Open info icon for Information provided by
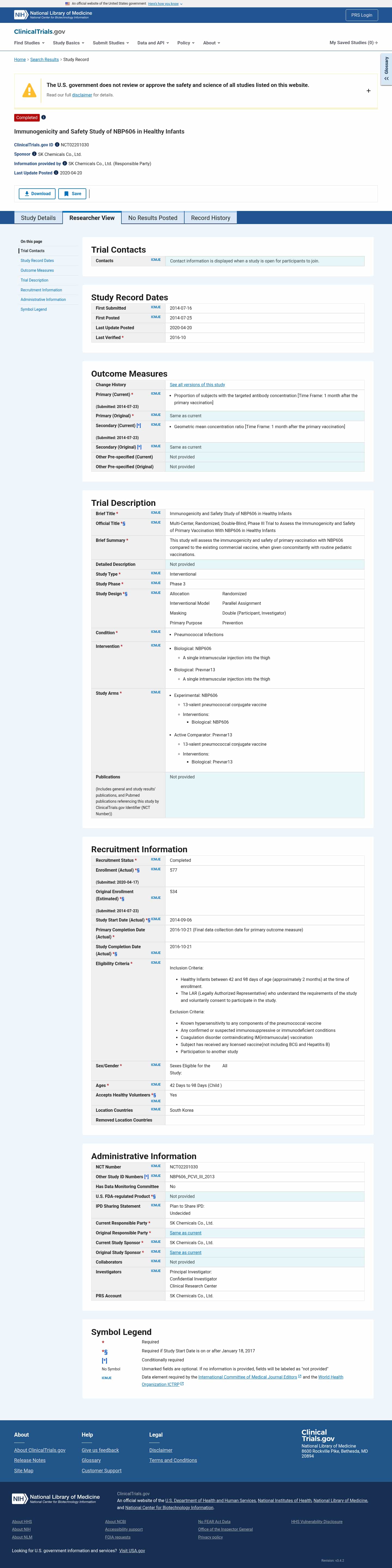The width and height of the screenshot is (392, 1568). pyautogui.click(x=65, y=163)
